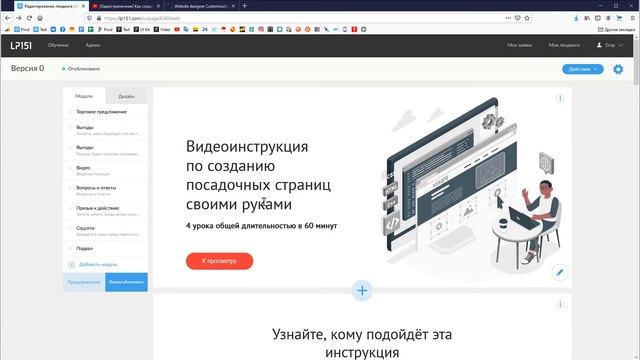640x360 pixels.
Task: Click the browser forward arrow
Action: 18,18
